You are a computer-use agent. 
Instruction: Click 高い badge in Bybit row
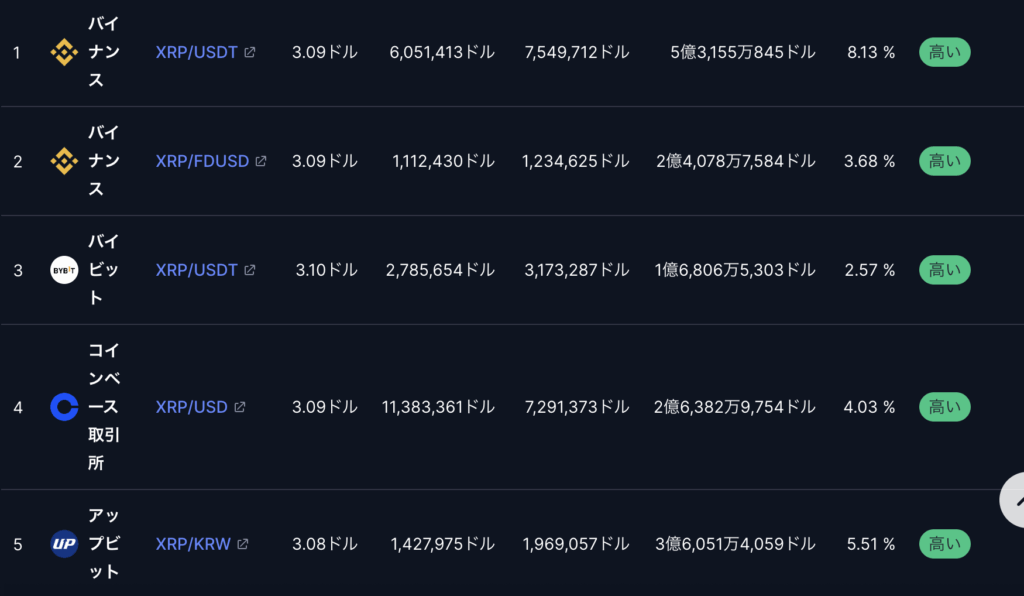pyautogui.click(x=944, y=270)
